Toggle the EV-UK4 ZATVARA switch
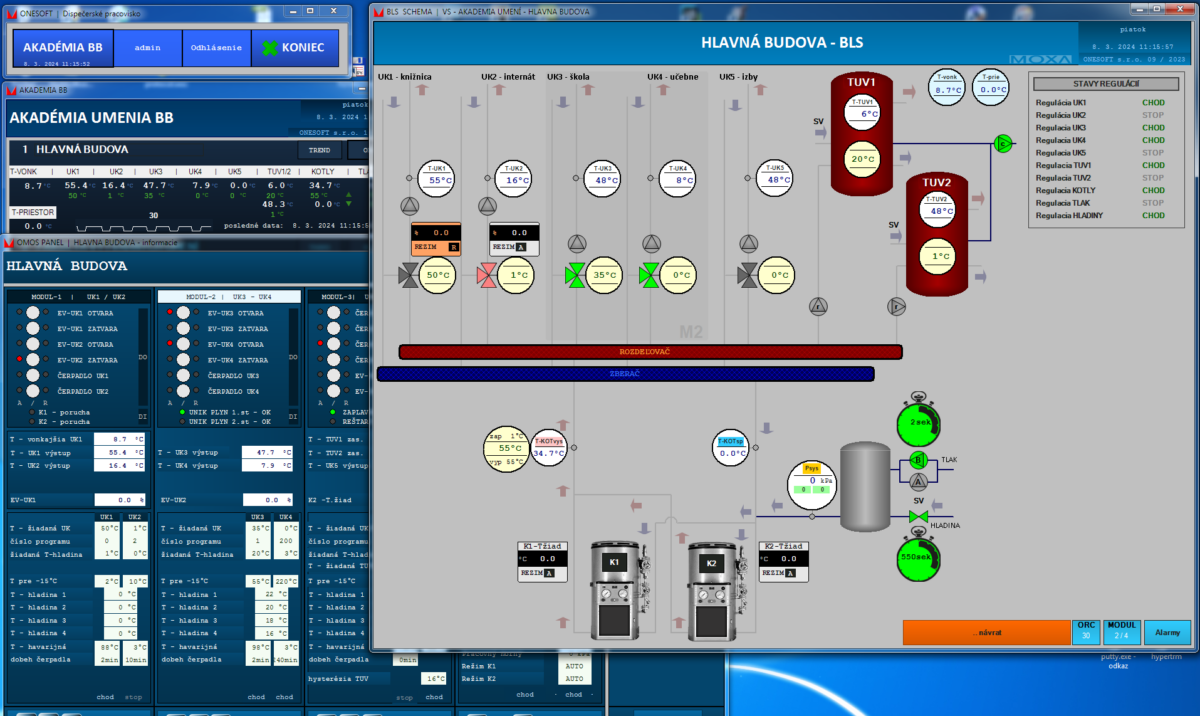 tap(183, 359)
